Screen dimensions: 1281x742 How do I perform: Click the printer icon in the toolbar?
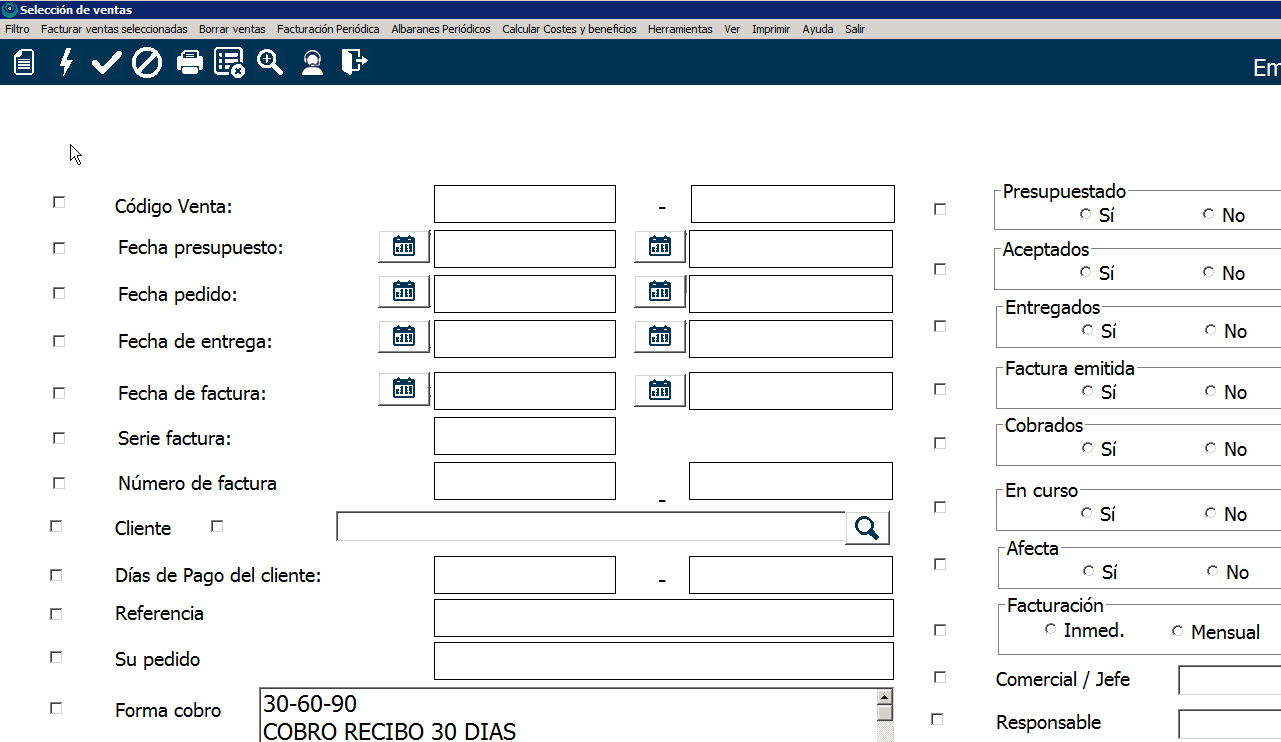point(189,63)
